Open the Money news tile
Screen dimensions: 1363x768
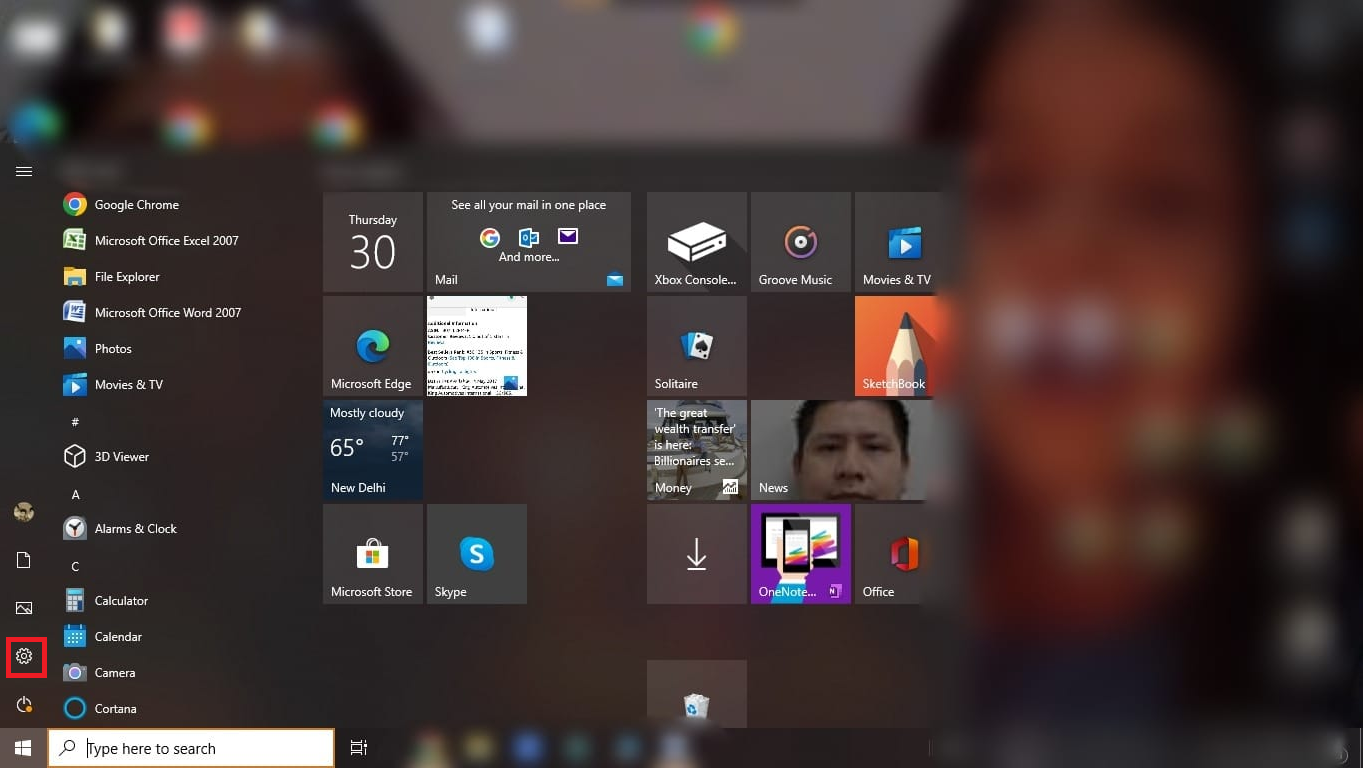click(x=697, y=450)
